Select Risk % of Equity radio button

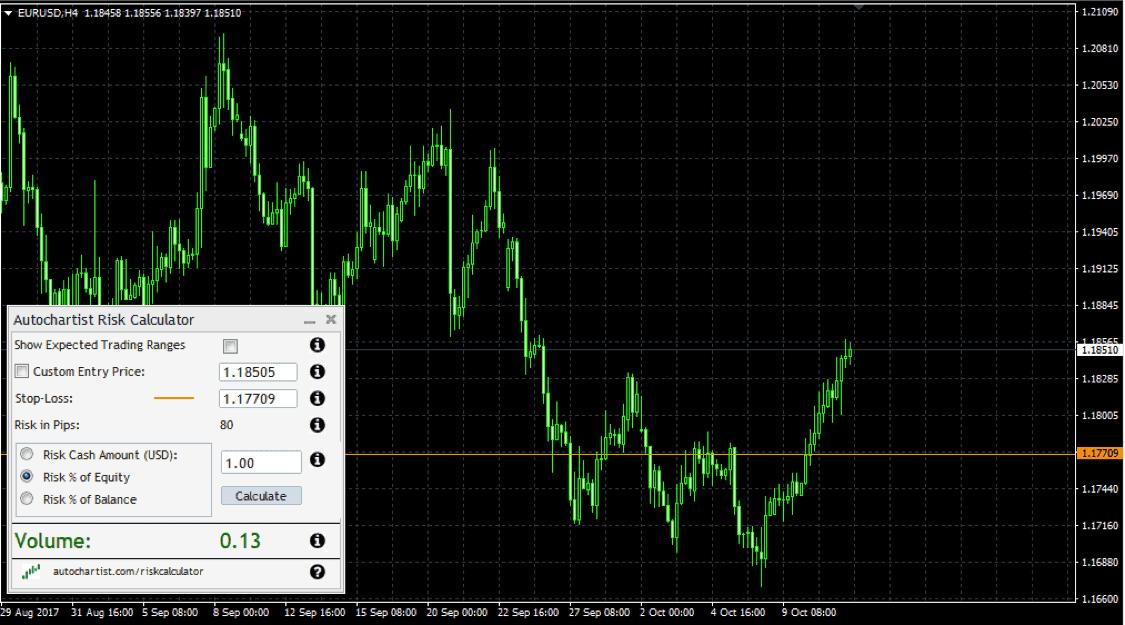[27, 476]
